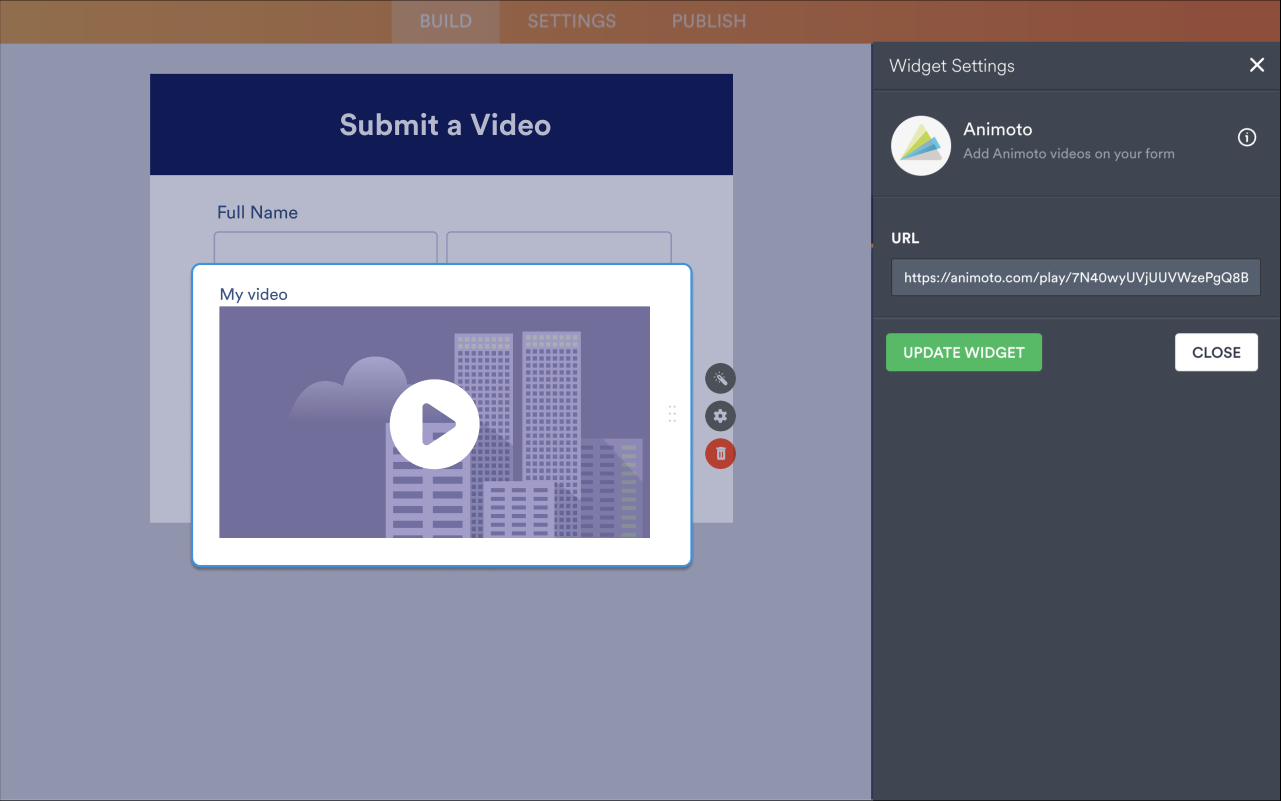Viewport: 1281px width, 801px height.
Task: Delete the widget with the trash icon
Action: pos(720,453)
